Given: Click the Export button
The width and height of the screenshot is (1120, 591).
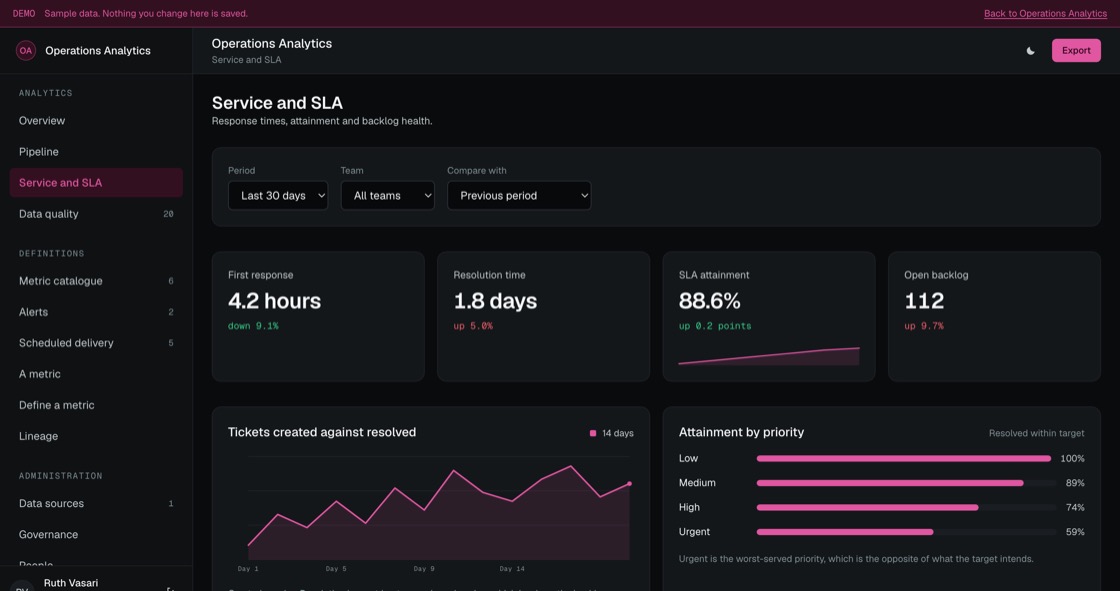Looking at the screenshot, I should [x=1076, y=51].
